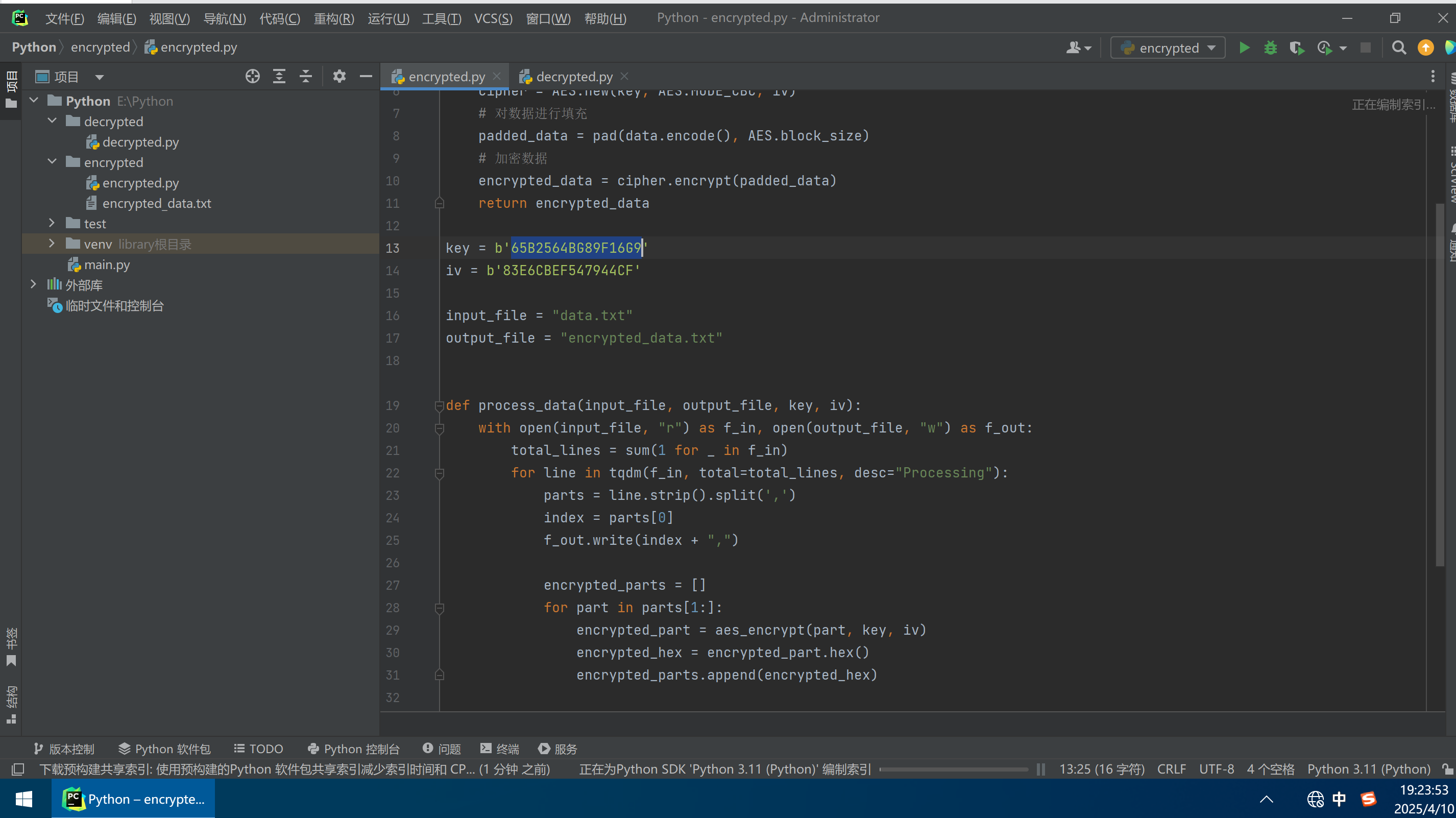Screen dimensions: 1456x818
Task: Collapse the decrypted folder
Action: (52, 121)
